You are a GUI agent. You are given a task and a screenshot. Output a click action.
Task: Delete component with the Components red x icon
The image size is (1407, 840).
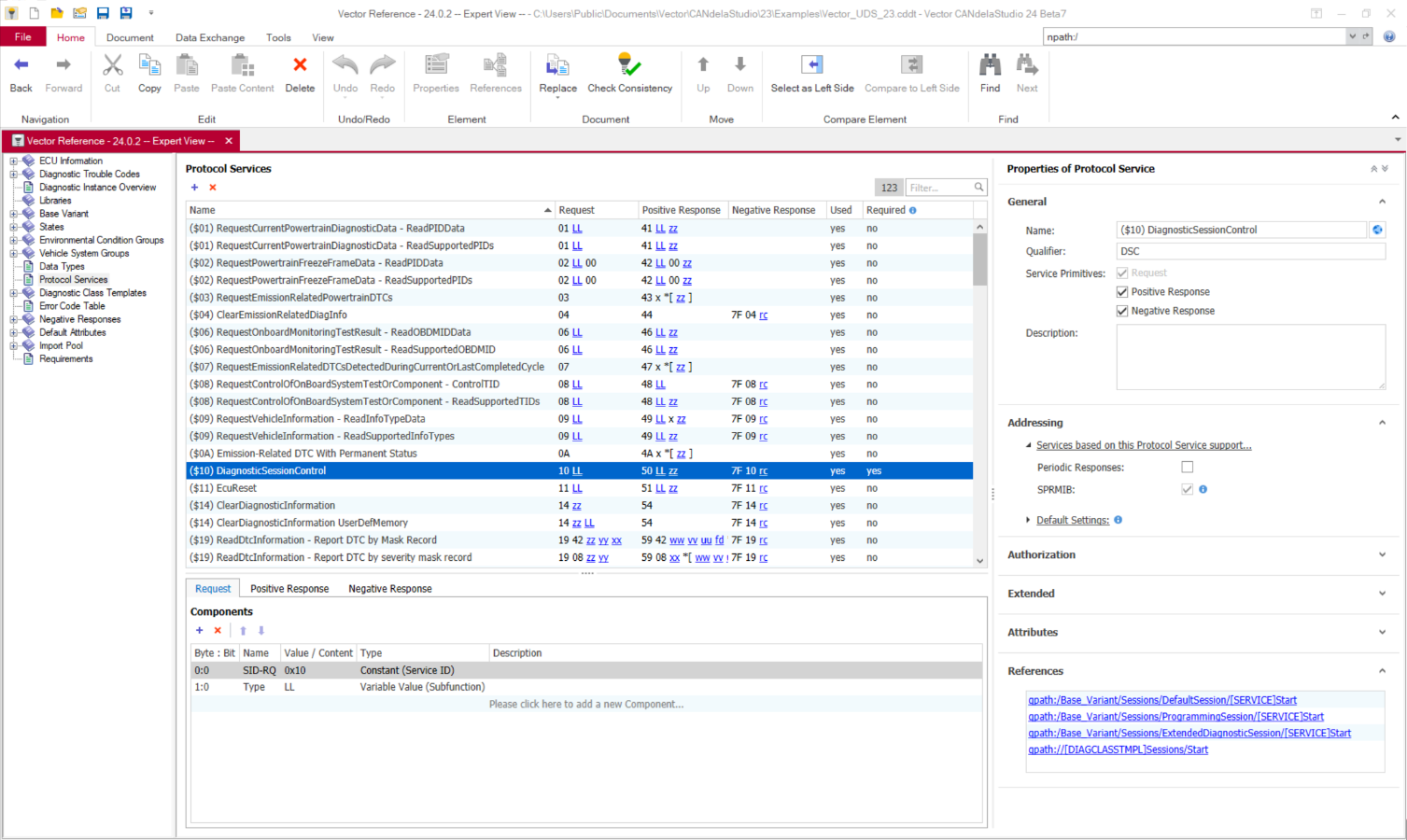[x=218, y=630]
